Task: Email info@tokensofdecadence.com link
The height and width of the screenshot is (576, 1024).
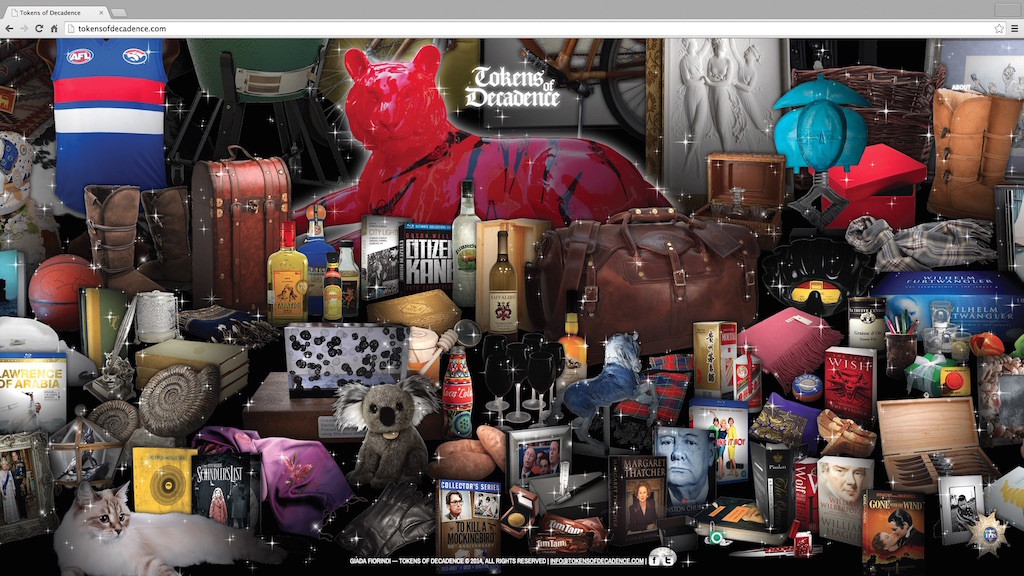Action: pos(597,561)
